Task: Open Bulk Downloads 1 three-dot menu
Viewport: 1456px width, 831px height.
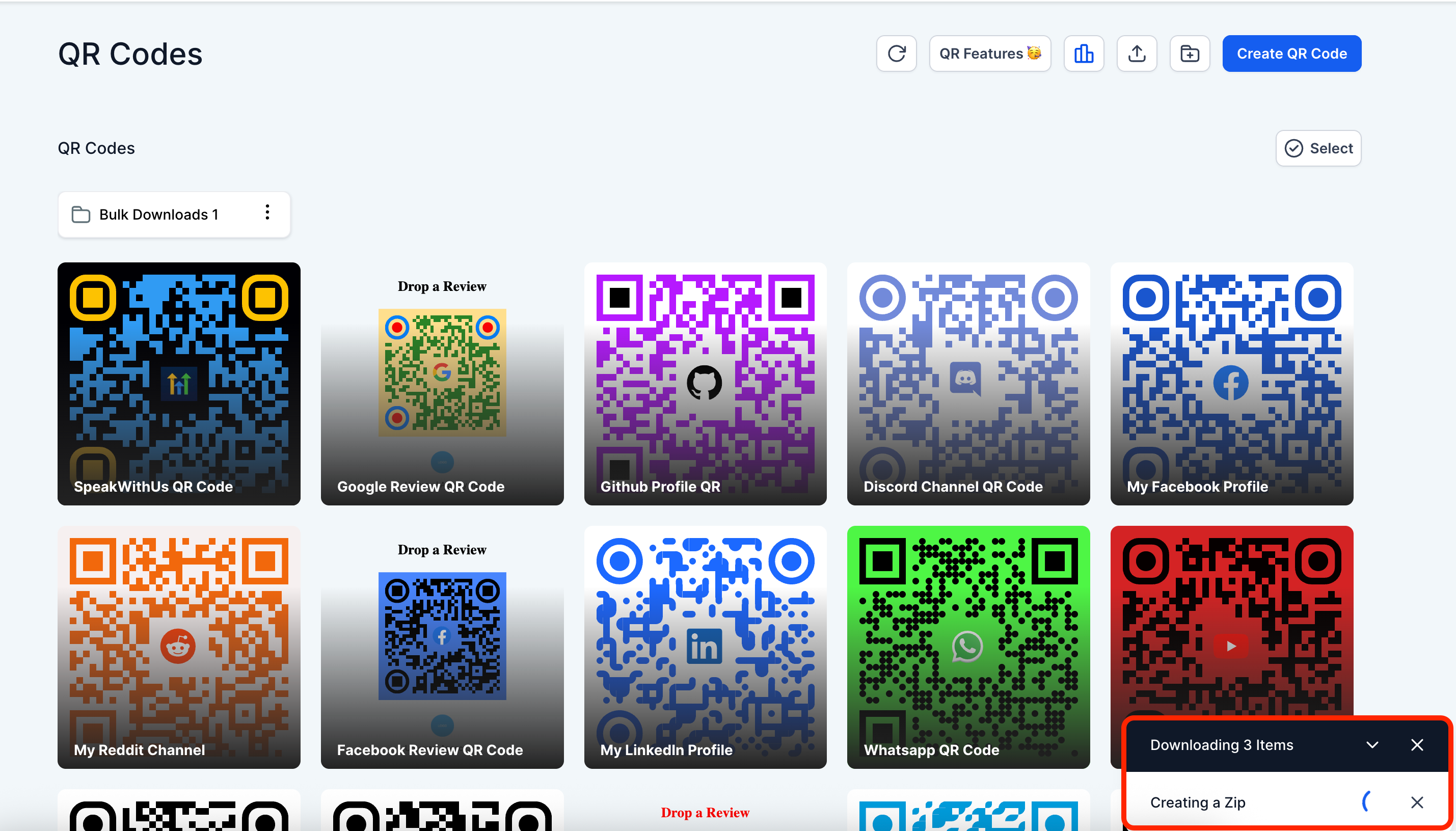Action: pos(267,212)
